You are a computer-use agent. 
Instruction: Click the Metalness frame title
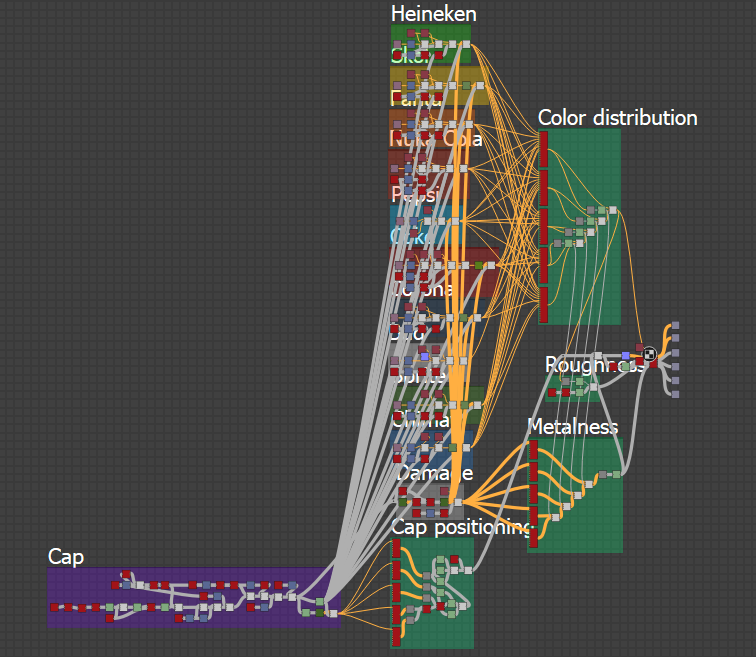[573, 427]
